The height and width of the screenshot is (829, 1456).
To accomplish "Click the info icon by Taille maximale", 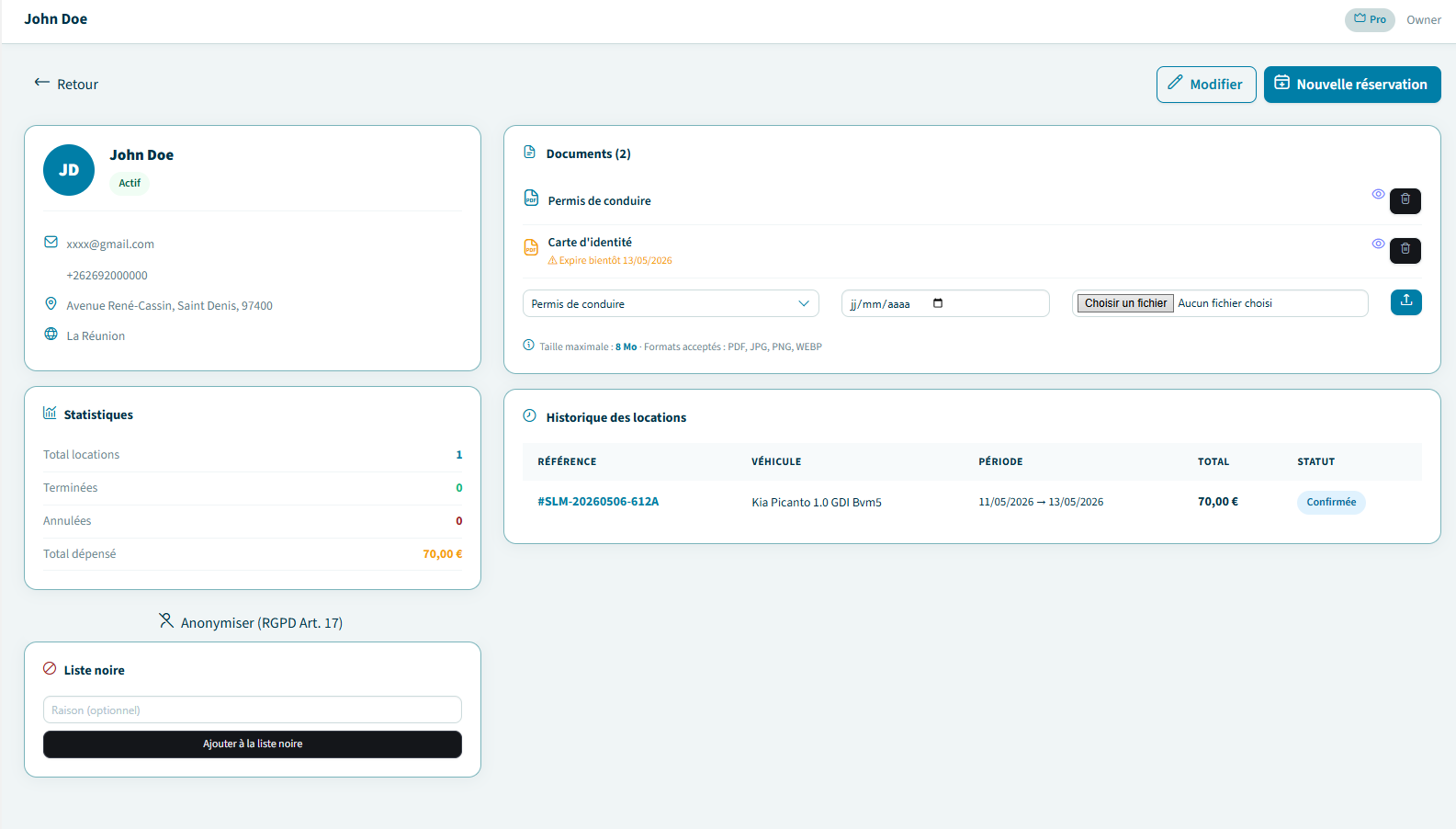I will 528,346.
